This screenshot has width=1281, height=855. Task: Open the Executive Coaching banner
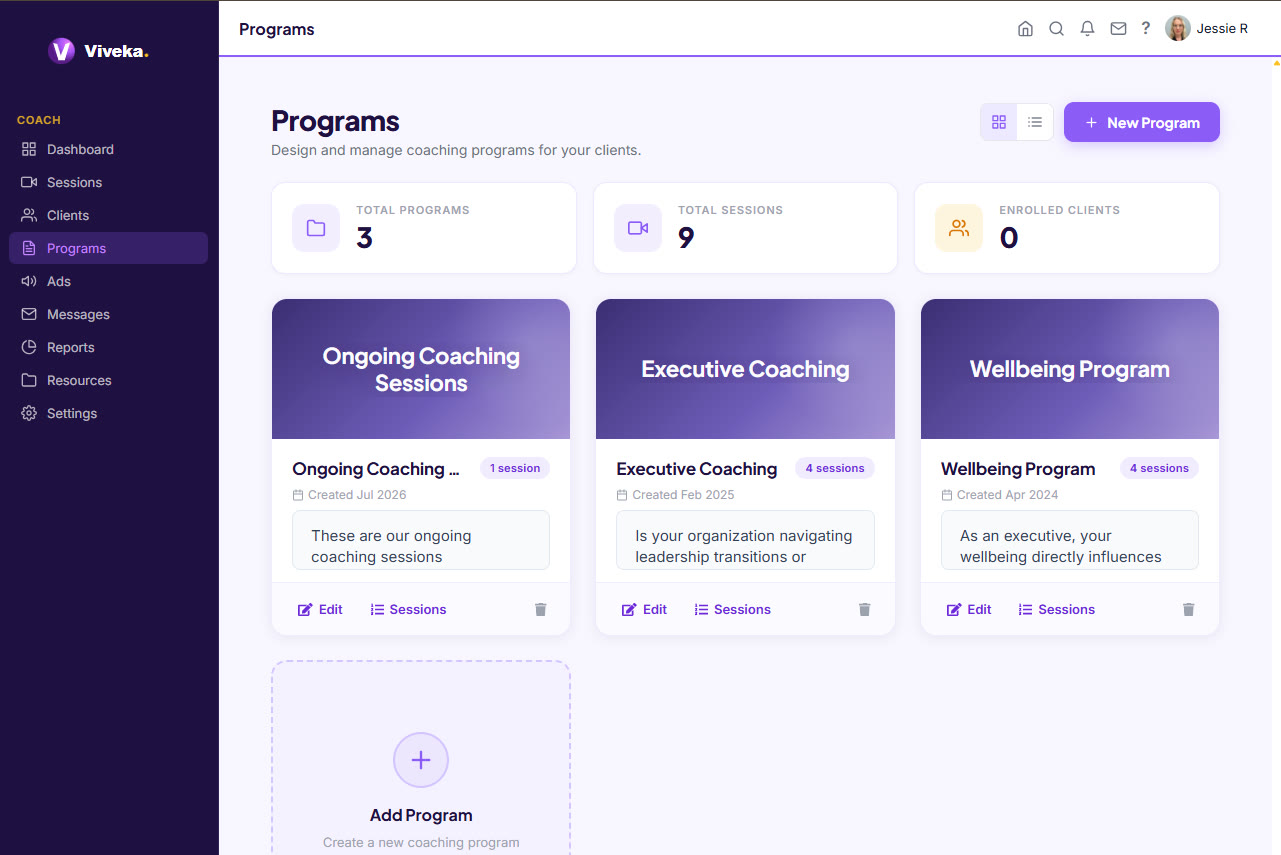pyautogui.click(x=745, y=369)
